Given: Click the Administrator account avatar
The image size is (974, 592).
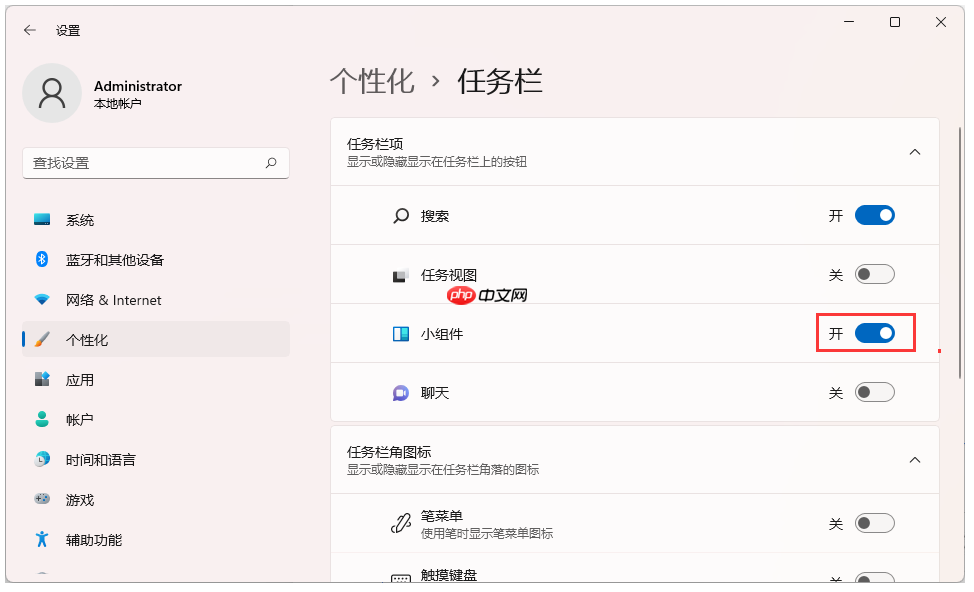Looking at the screenshot, I should click(52, 92).
